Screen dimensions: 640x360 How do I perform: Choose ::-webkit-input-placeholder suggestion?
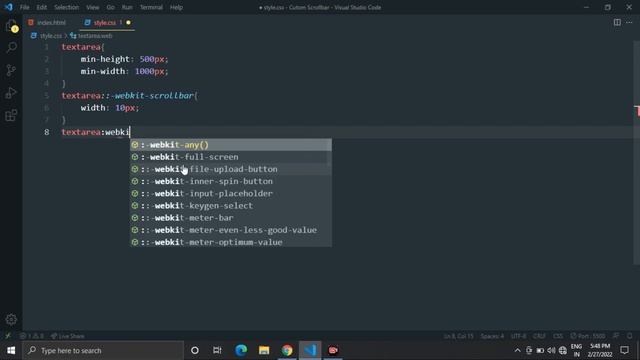coord(231,193)
